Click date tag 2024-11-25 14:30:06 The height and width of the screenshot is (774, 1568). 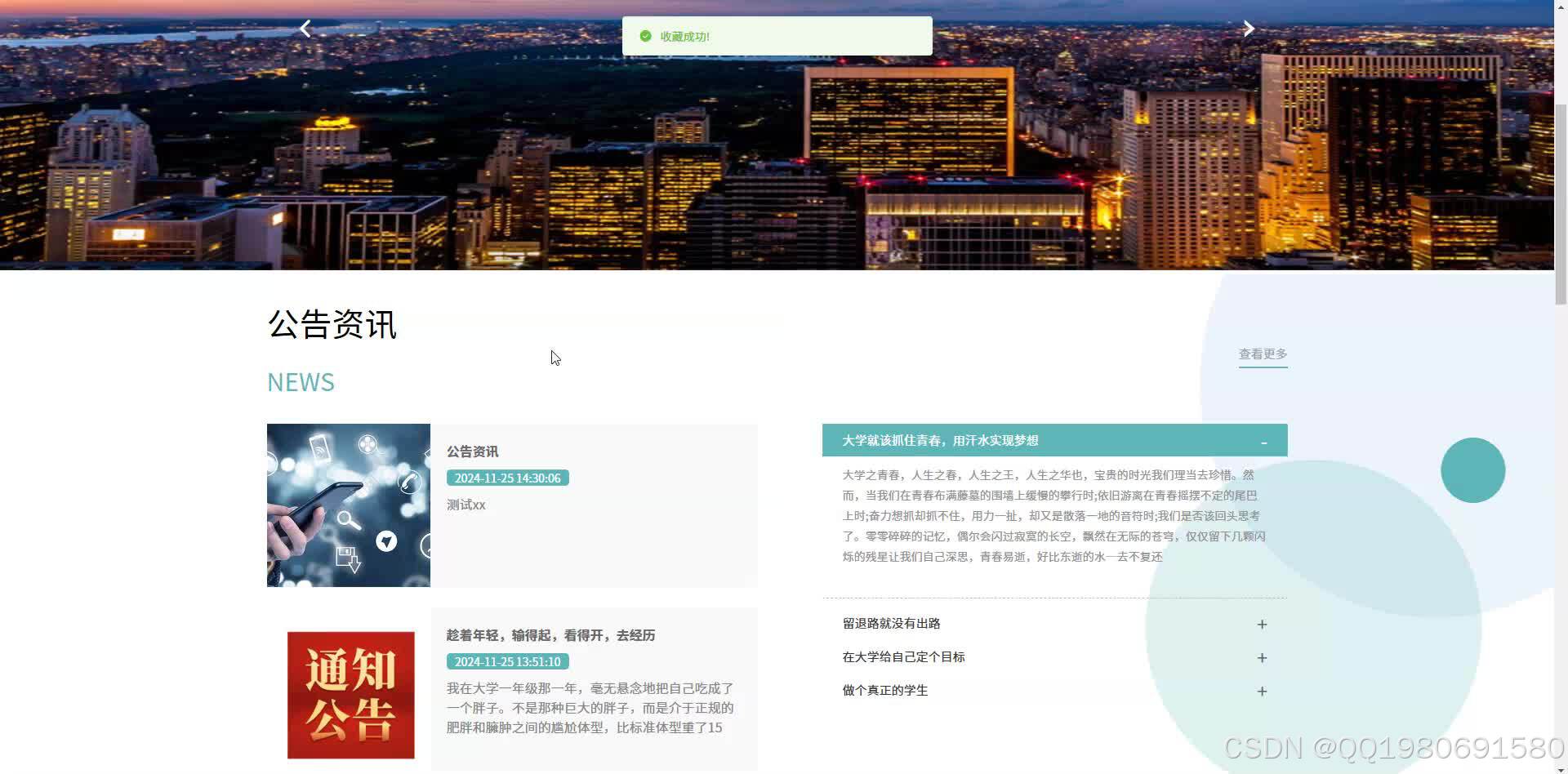coord(507,478)
